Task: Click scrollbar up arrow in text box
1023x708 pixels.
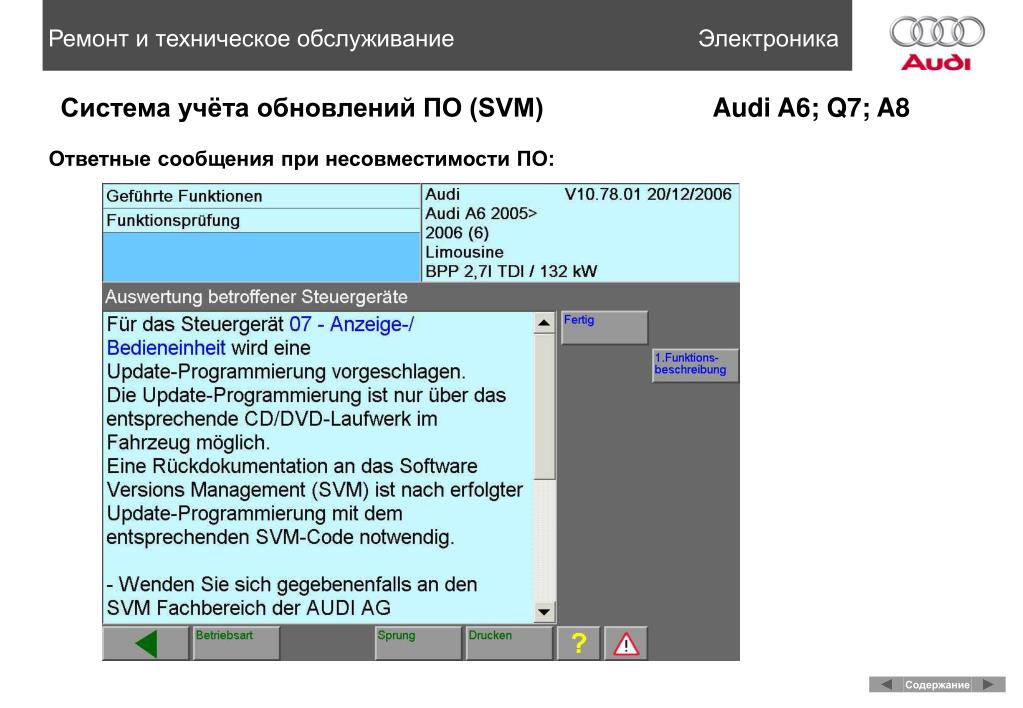Action: [543, 323]
